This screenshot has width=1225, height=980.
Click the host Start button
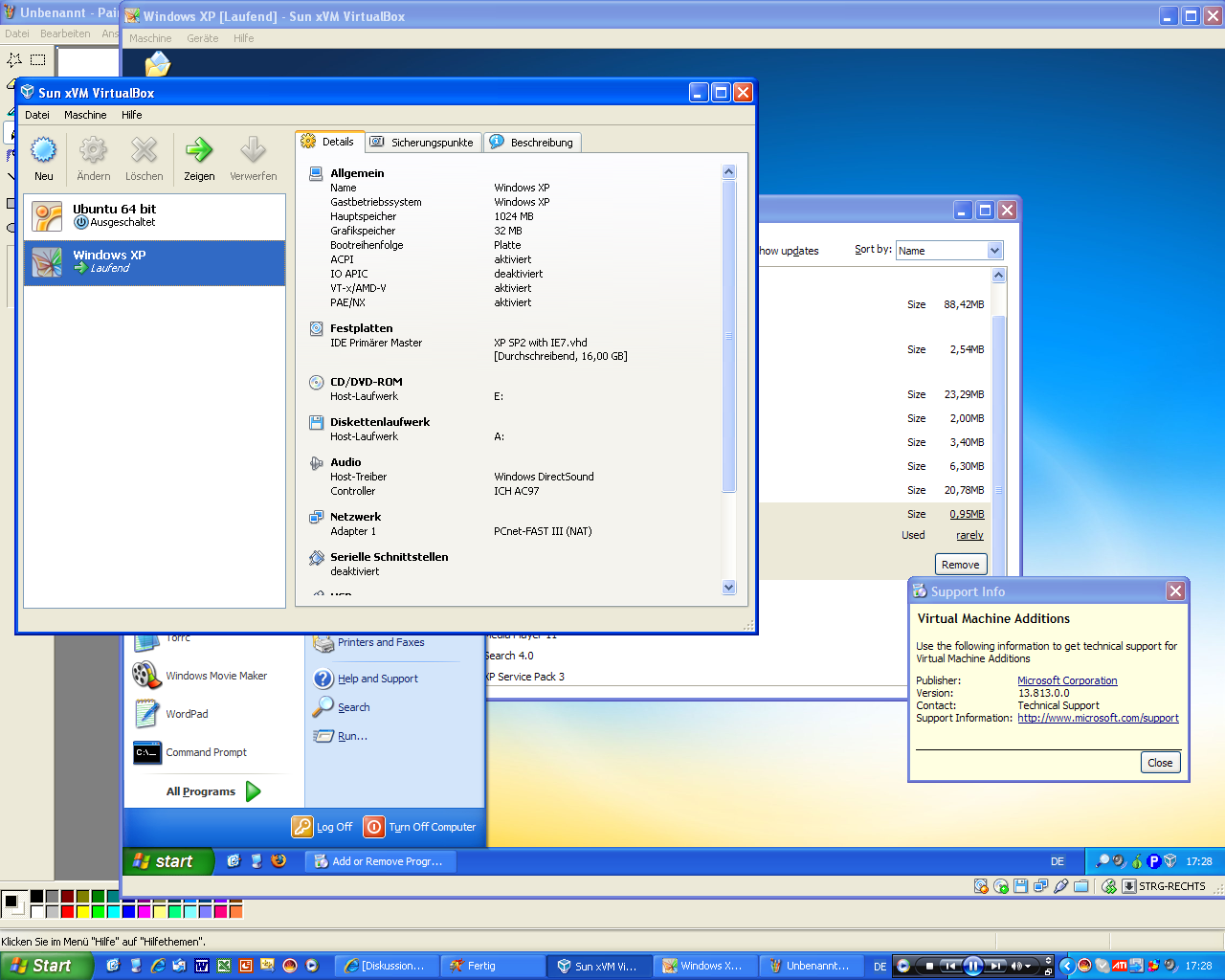46,966
